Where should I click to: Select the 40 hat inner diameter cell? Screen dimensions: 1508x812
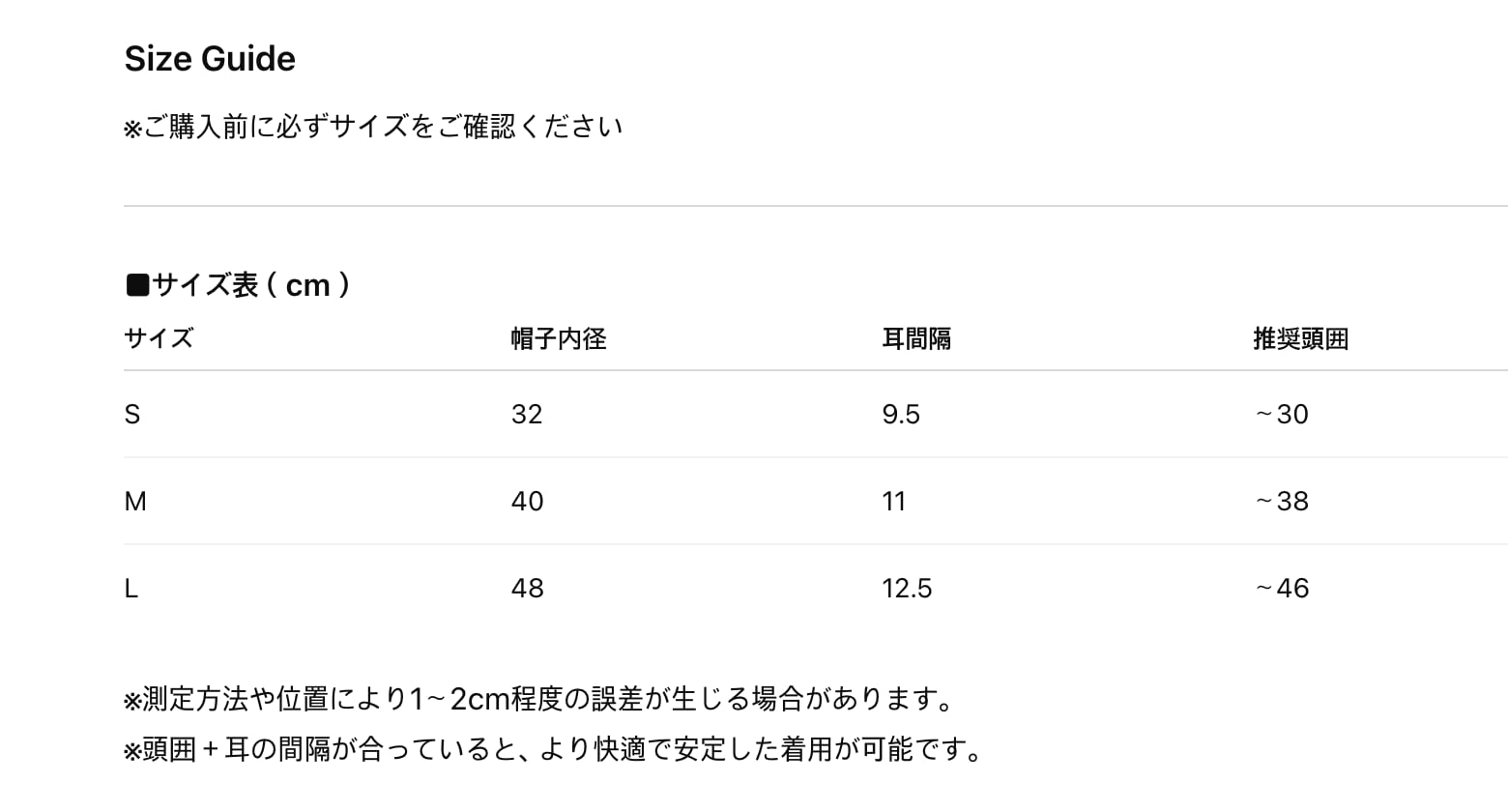pos(527,502)
